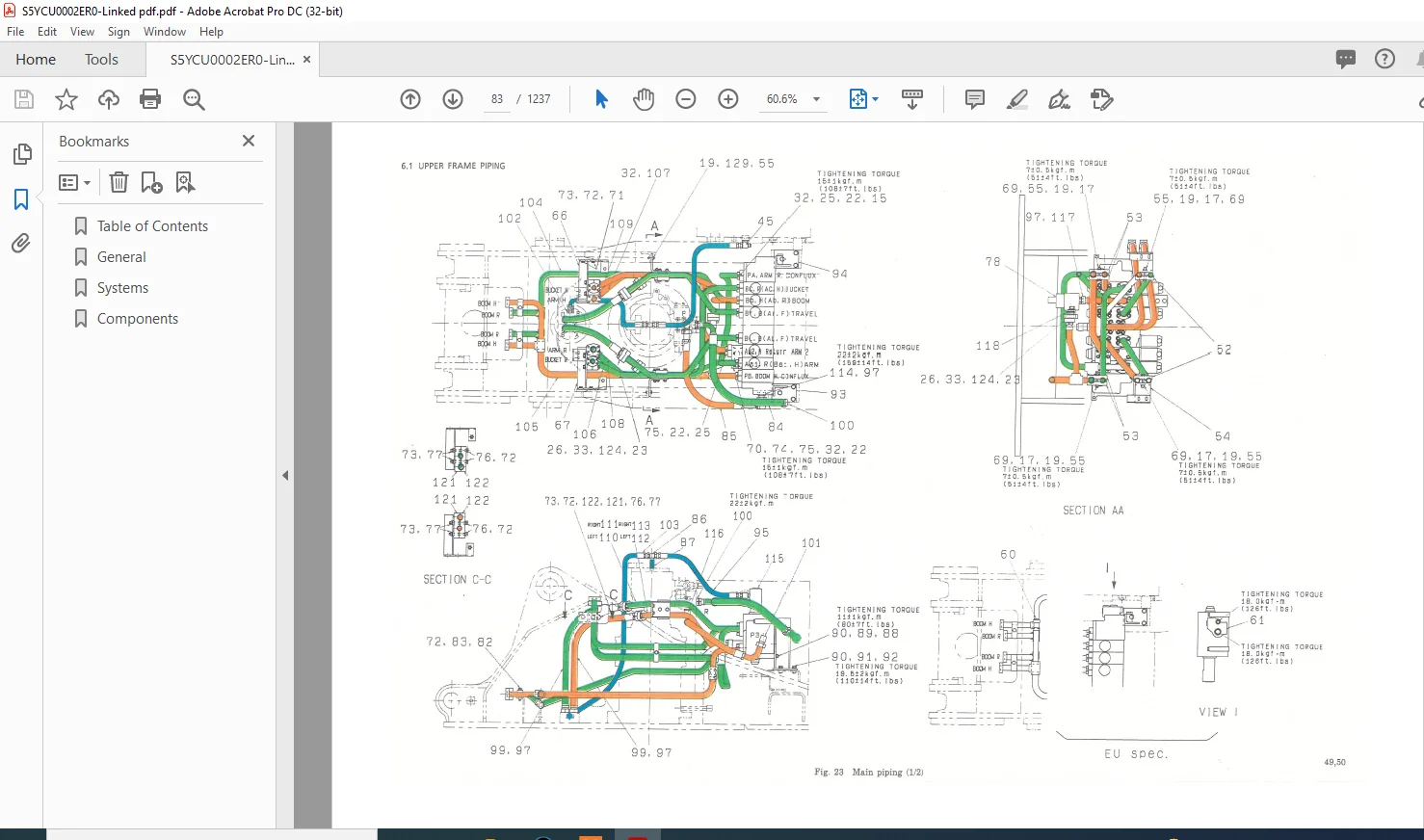Image resolution: width=1424 pixels, height=840 pixels.
Task: Open the zoom level dropdown
Action: [x=817, y=99]
